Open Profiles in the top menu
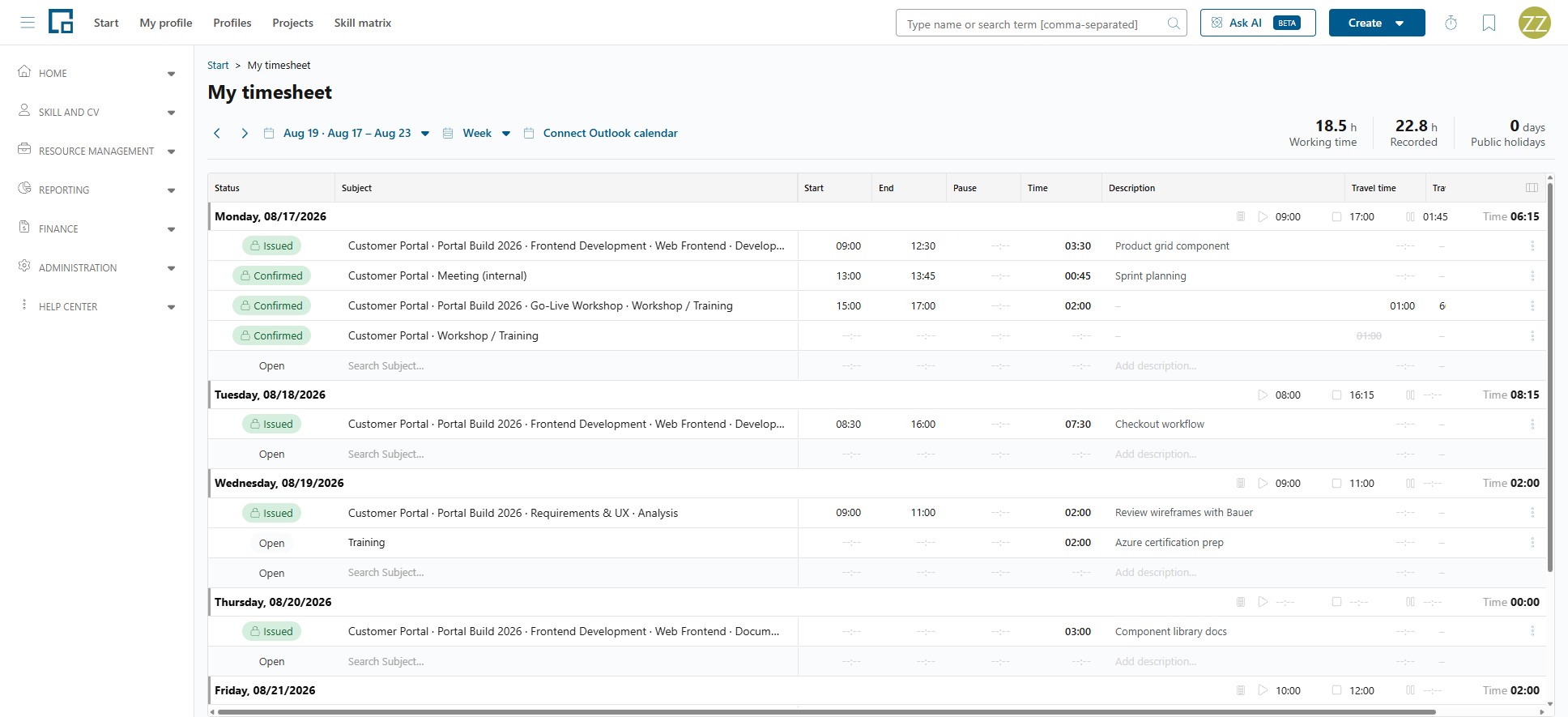1568x717 pixels. pos(232,23)
